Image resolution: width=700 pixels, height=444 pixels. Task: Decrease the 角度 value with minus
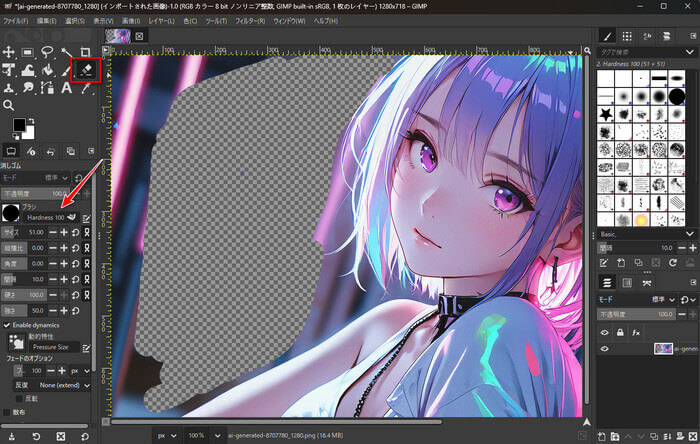pos(53,264)
